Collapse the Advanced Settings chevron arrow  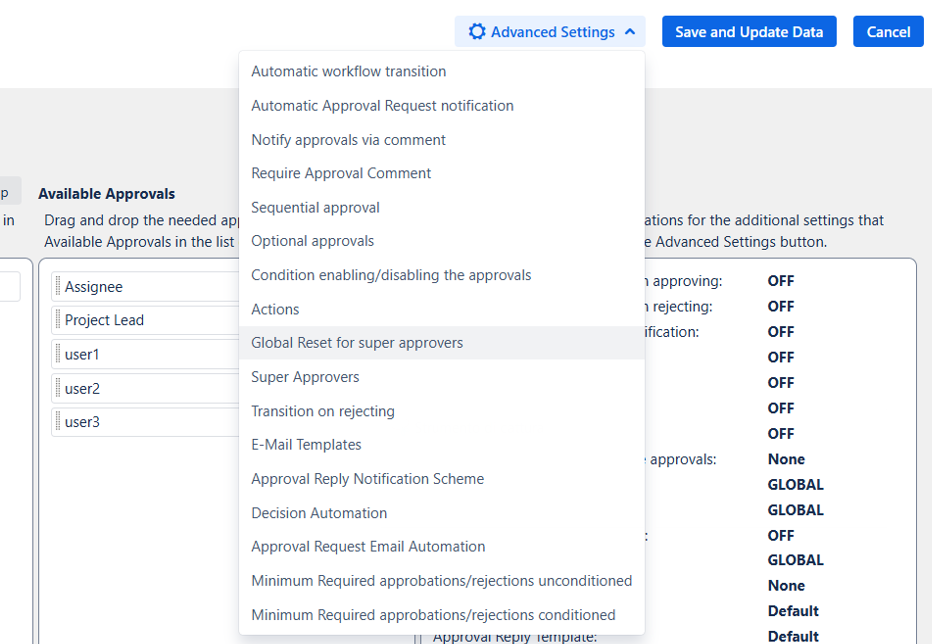pos(630,32)
